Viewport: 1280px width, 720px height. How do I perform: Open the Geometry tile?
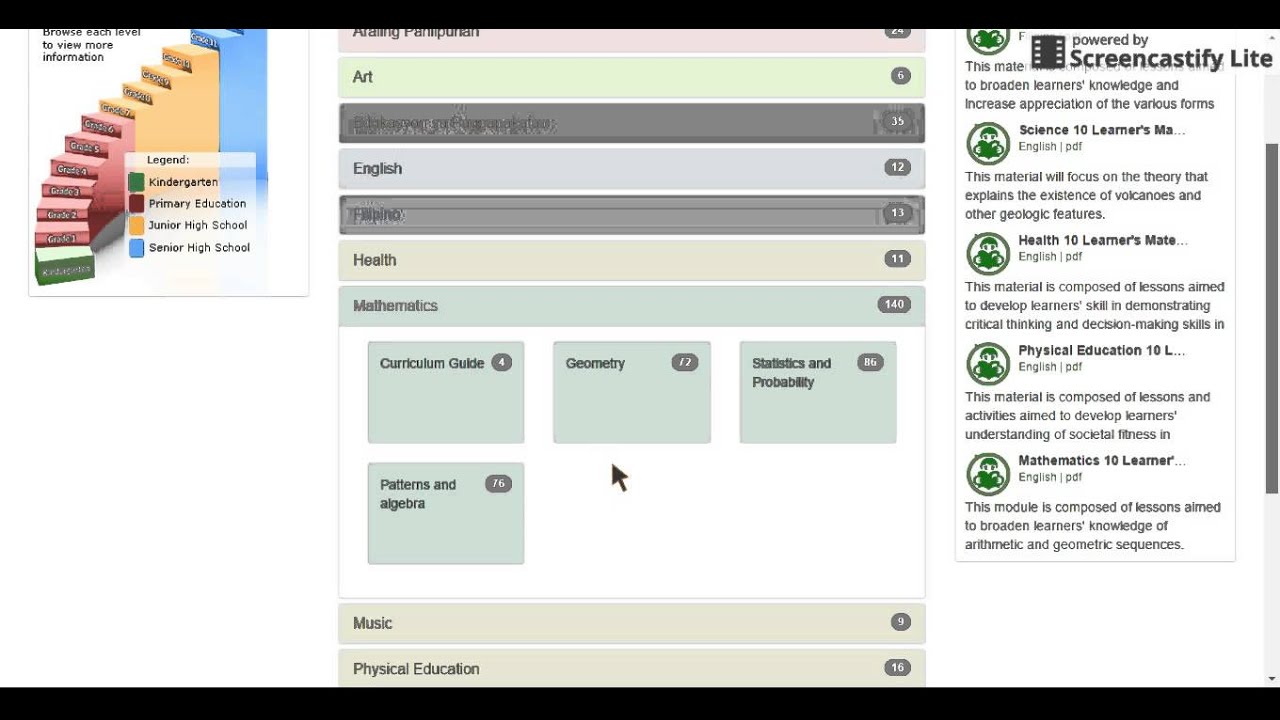[632, 392]
